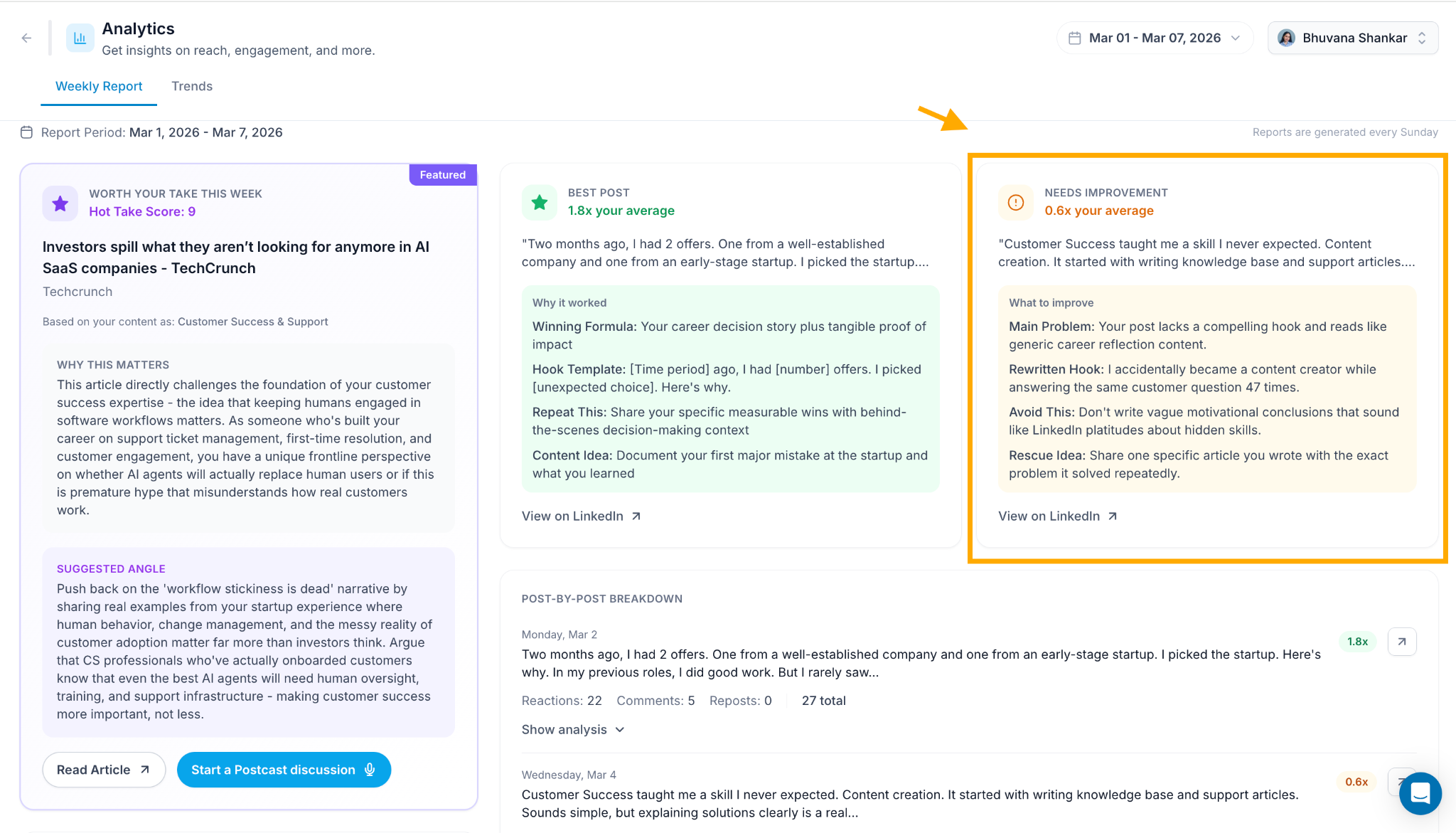Click the Featured badge on the article card
Image resolution: width=1456 pixels, height=833 pixels.
tap(443, 175)
